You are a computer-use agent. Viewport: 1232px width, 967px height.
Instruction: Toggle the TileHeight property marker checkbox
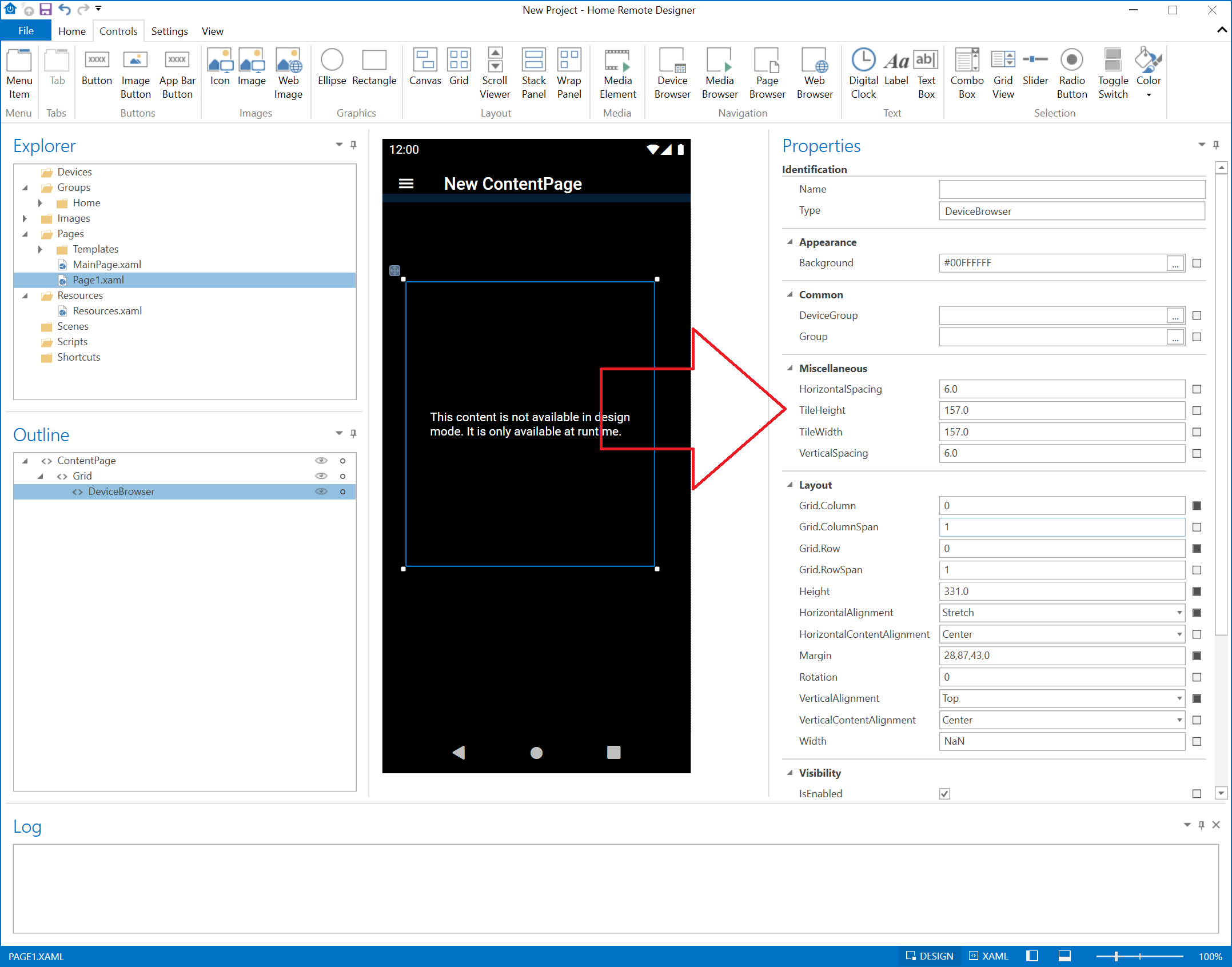click(x=1197, y=411)
